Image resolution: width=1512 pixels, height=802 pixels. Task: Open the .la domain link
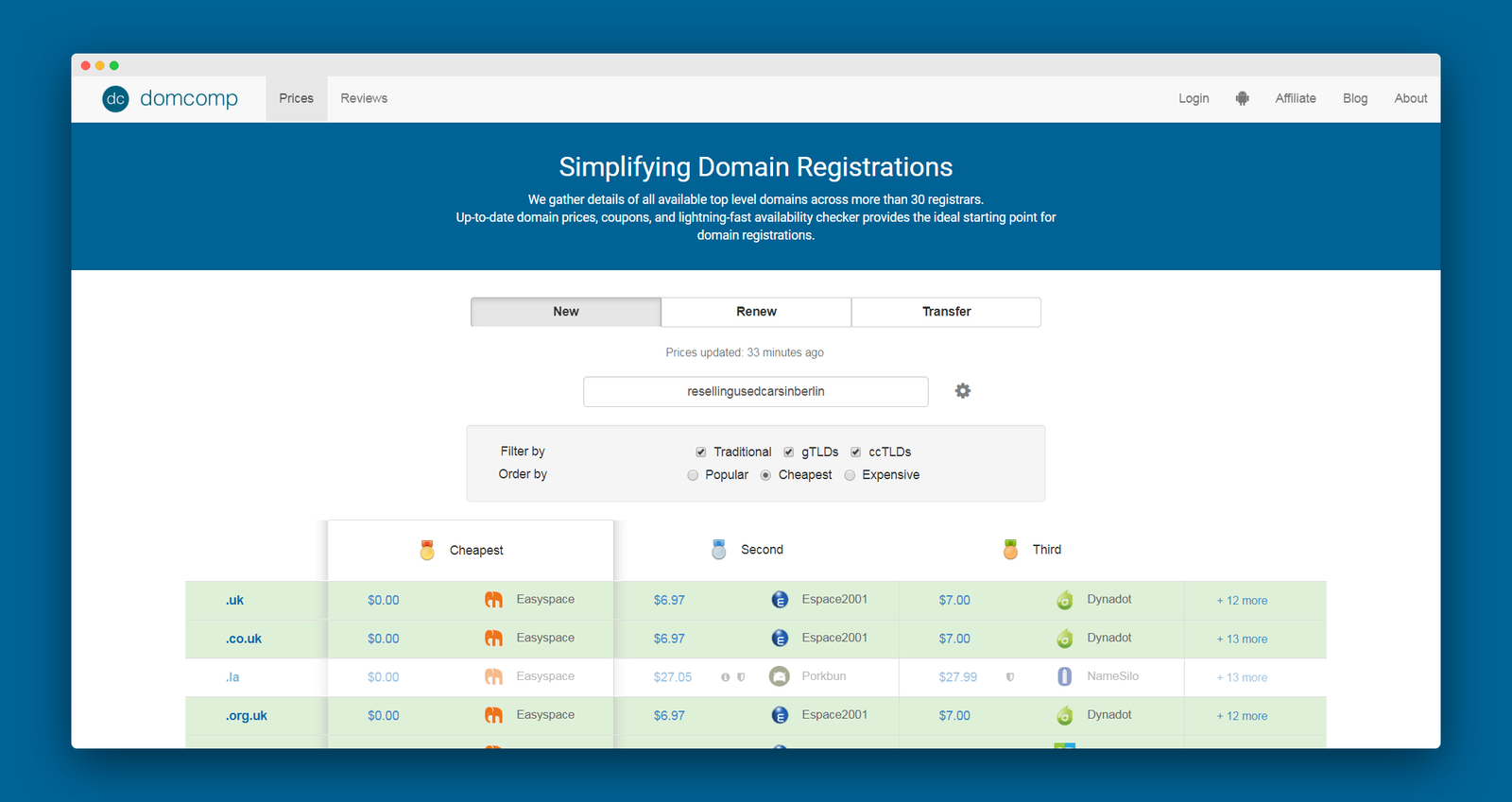click(x=232, y=677)
